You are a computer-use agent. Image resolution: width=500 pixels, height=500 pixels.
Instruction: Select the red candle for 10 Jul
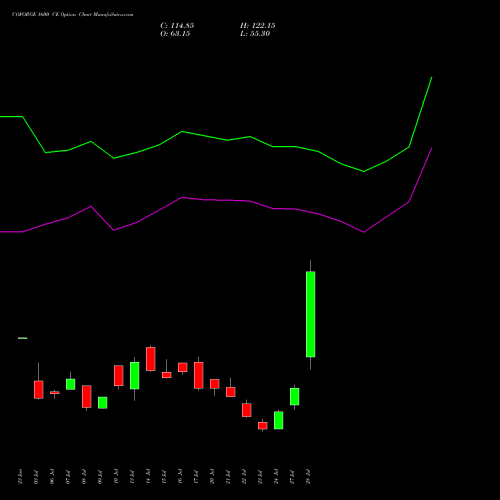(x=119, y=376)
